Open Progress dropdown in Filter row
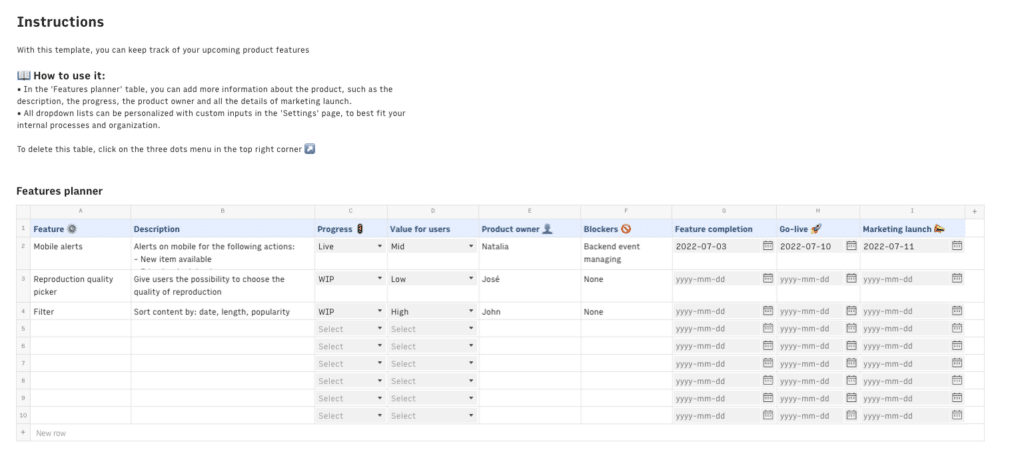 coord(351,312)
